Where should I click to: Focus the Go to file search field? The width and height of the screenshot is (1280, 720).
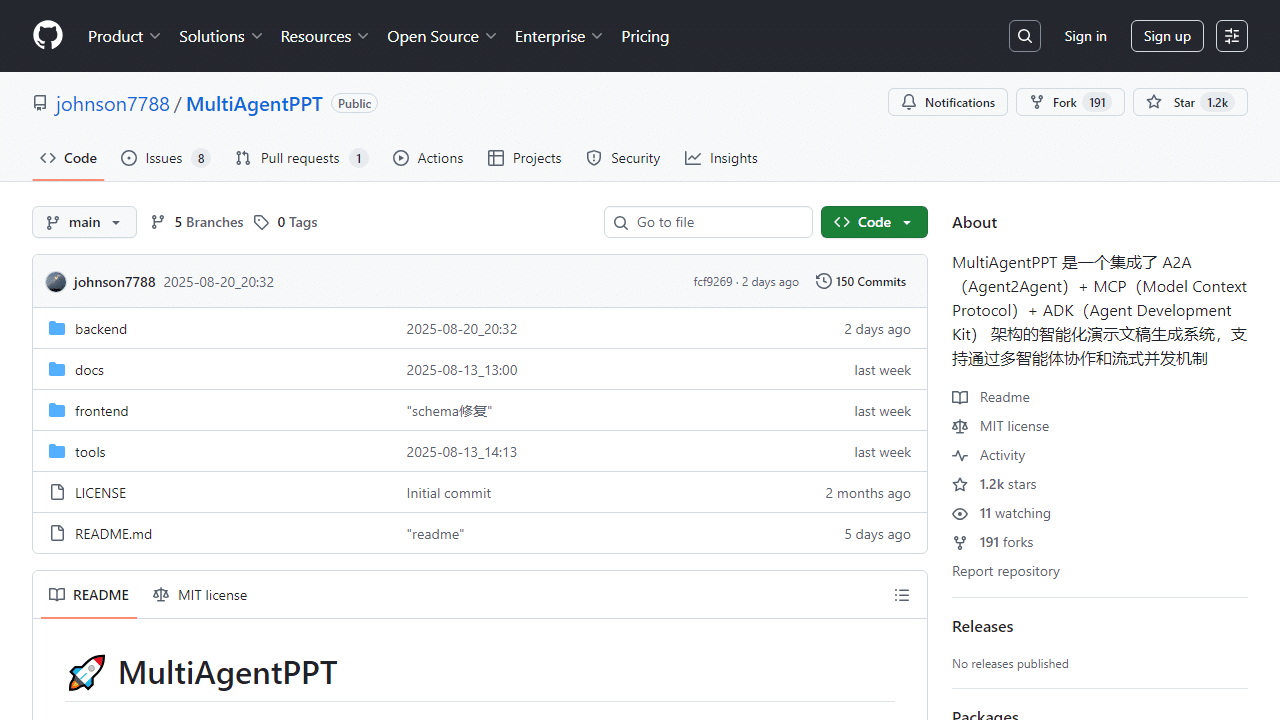(708, 222)
